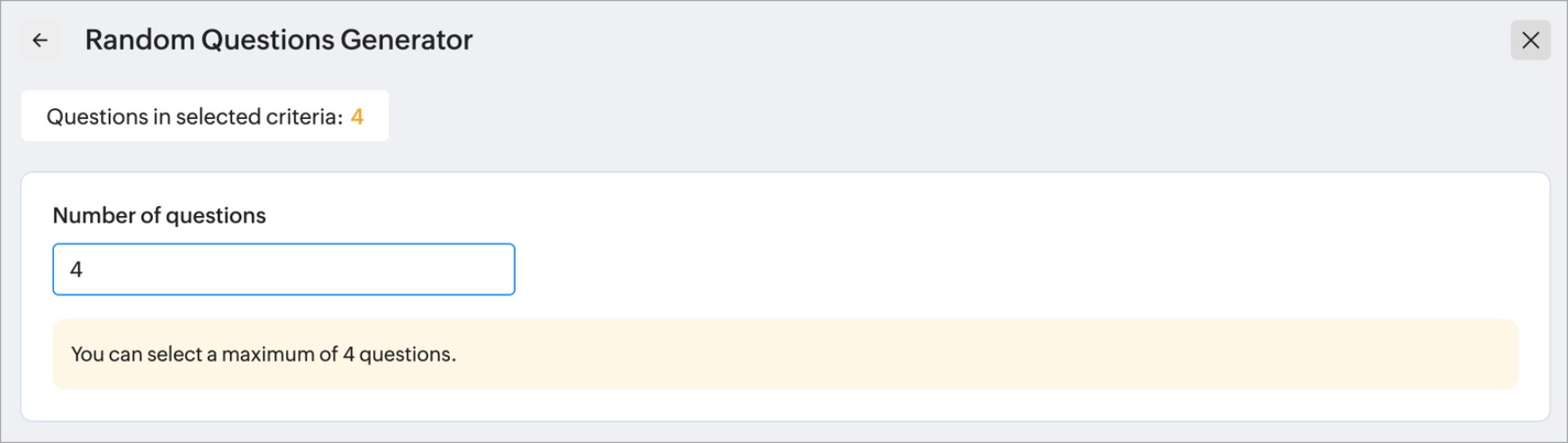This screenshot has height=443, width=1568.
Task: Click '4 questions' text in the yellow banner
Action: tap(399, 355)
